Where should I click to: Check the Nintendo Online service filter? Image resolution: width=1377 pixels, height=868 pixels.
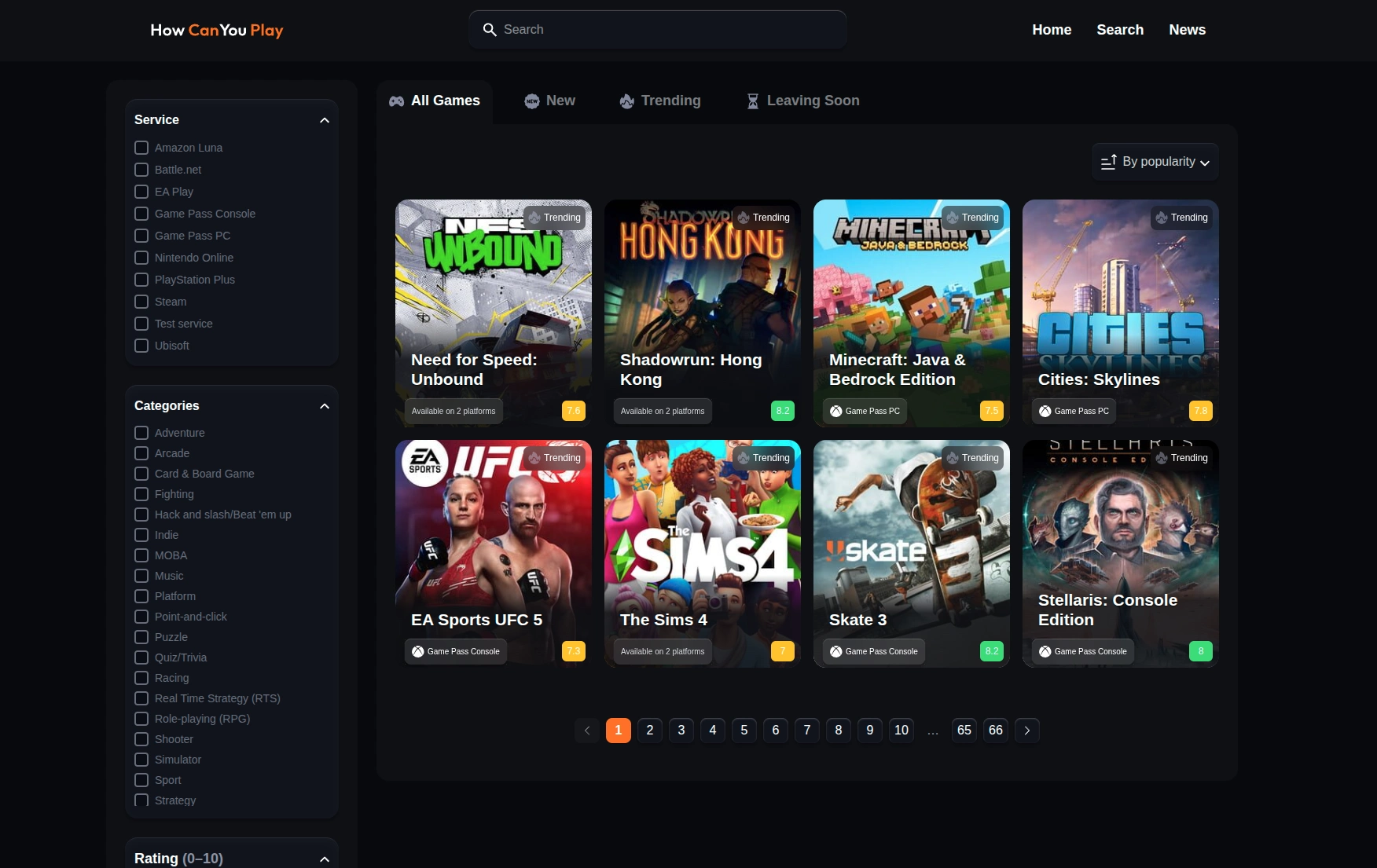pyautogui.click(x=141, y=258)
